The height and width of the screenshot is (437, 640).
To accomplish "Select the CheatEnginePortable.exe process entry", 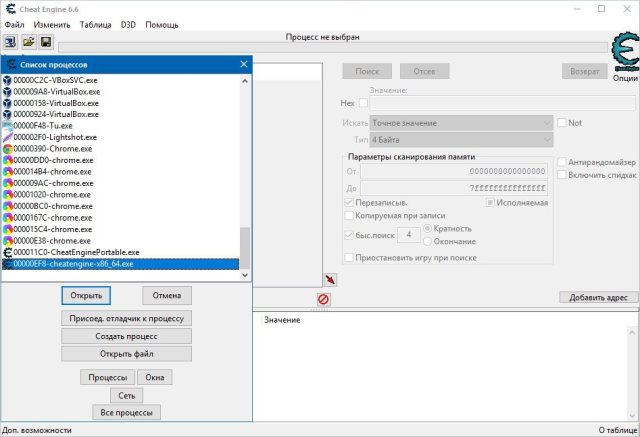I will 76,252.
